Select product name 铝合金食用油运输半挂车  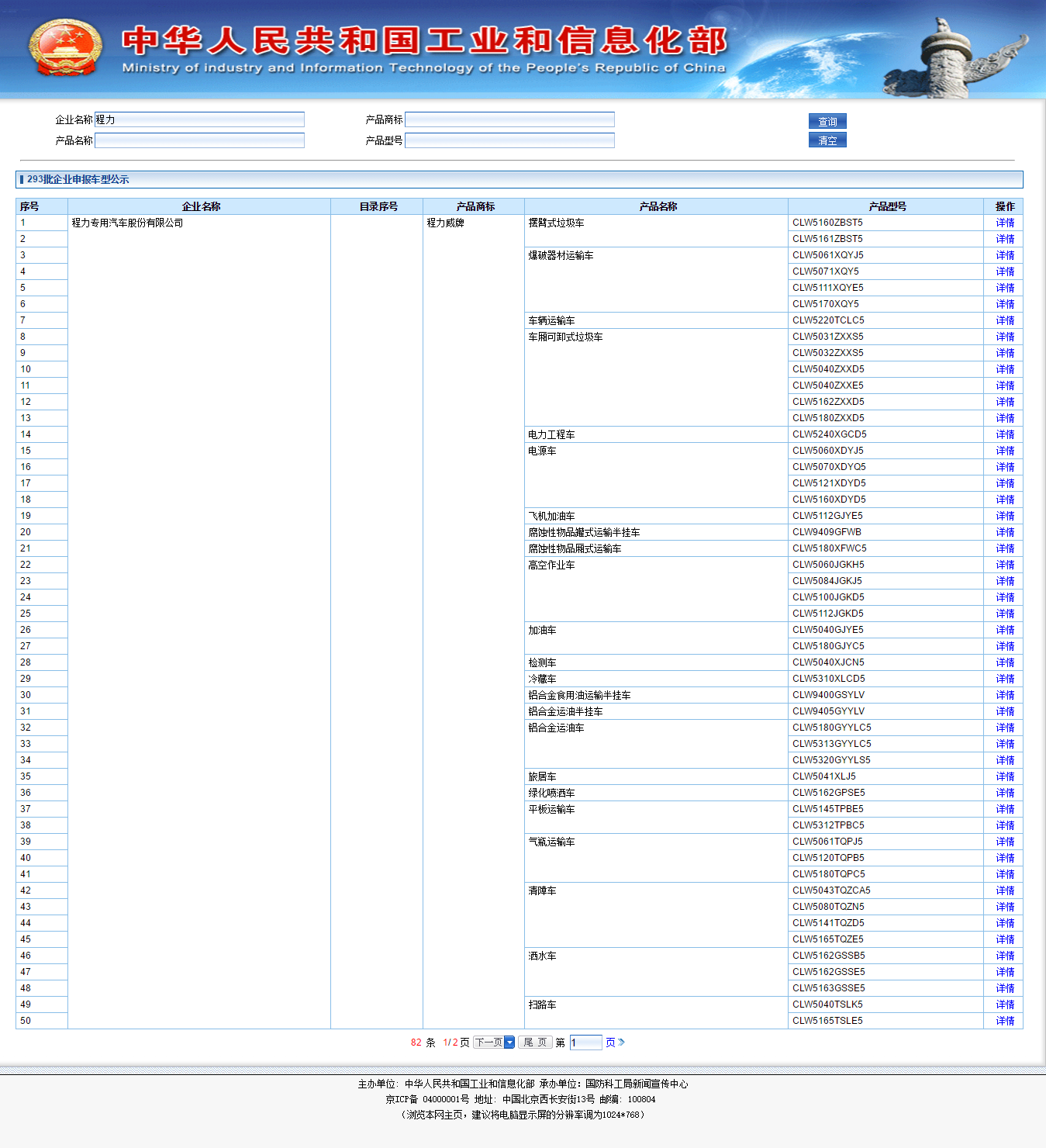[x=579, y=695]
